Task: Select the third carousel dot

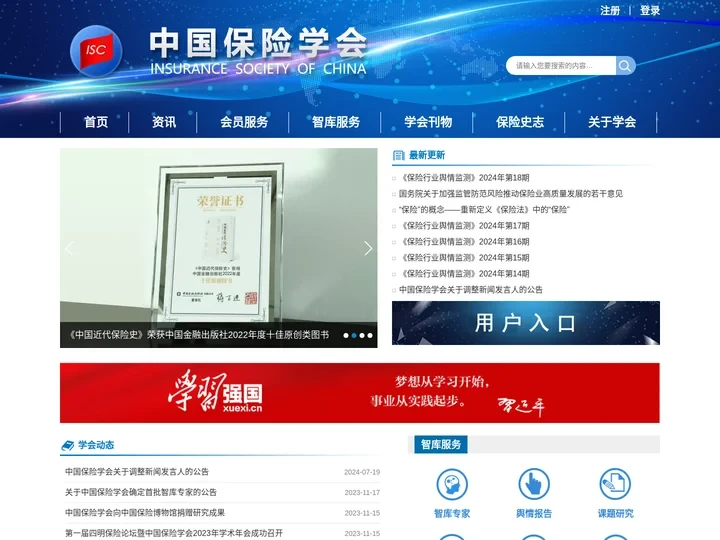Action: pos(362,336)
